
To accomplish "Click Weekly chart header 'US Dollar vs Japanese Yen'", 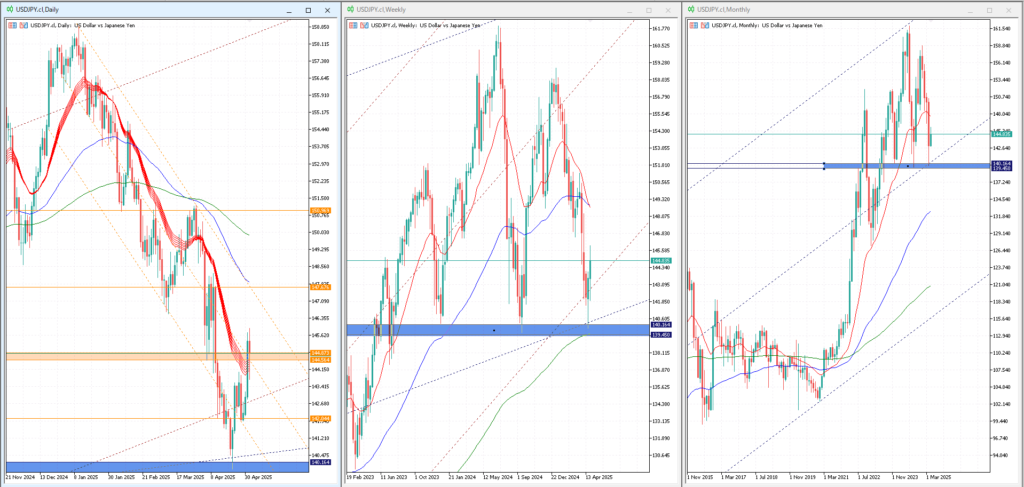I will click(x=449, y=25).
